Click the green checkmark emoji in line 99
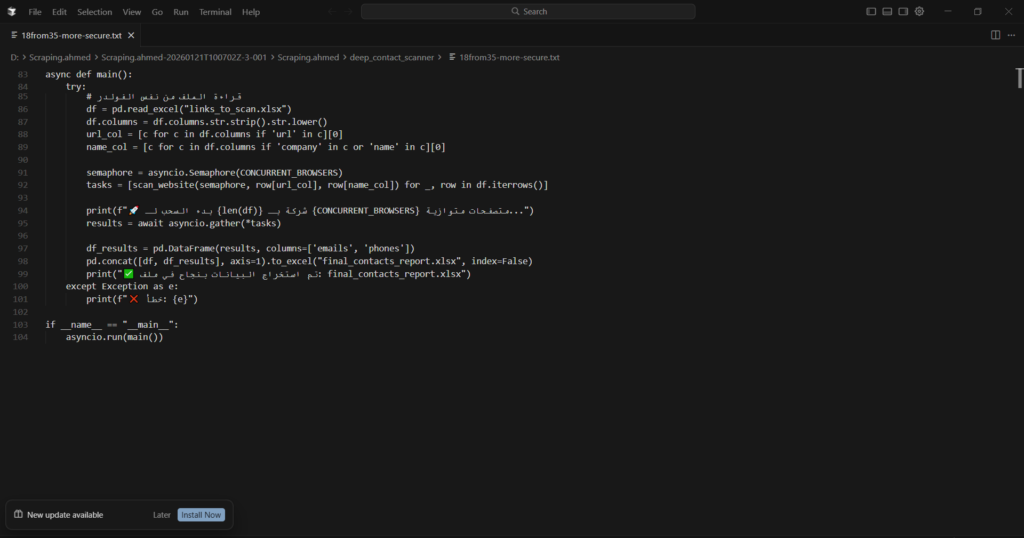This screenshot has height=538, width=1024. tap(129, 274)
